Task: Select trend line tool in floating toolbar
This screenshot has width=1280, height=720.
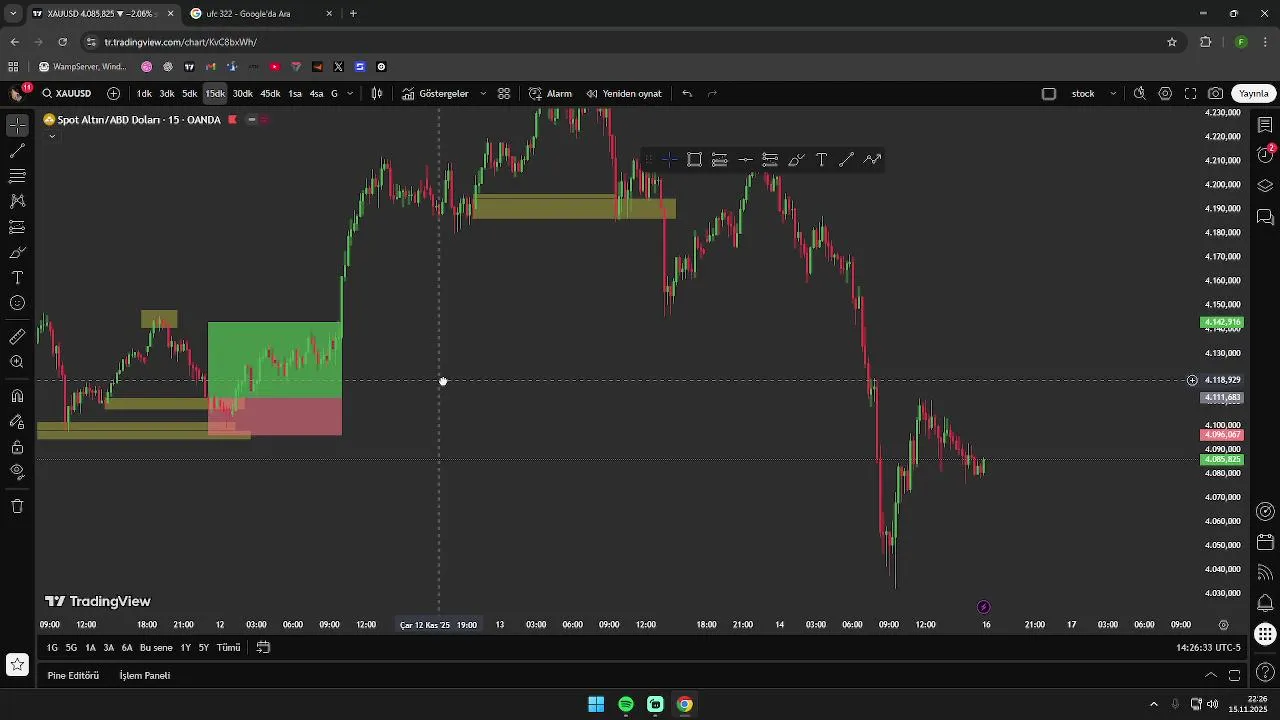Action: (846, 160)
